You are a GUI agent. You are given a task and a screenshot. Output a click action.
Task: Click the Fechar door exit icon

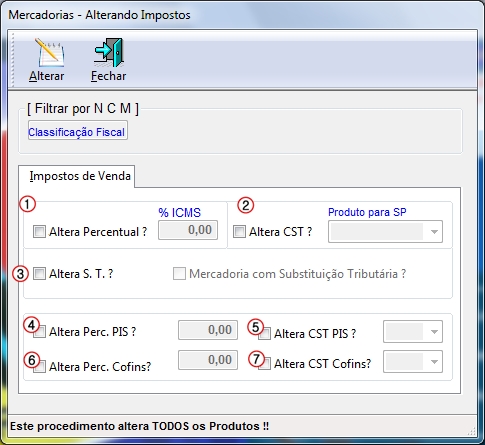pos(109,52)
